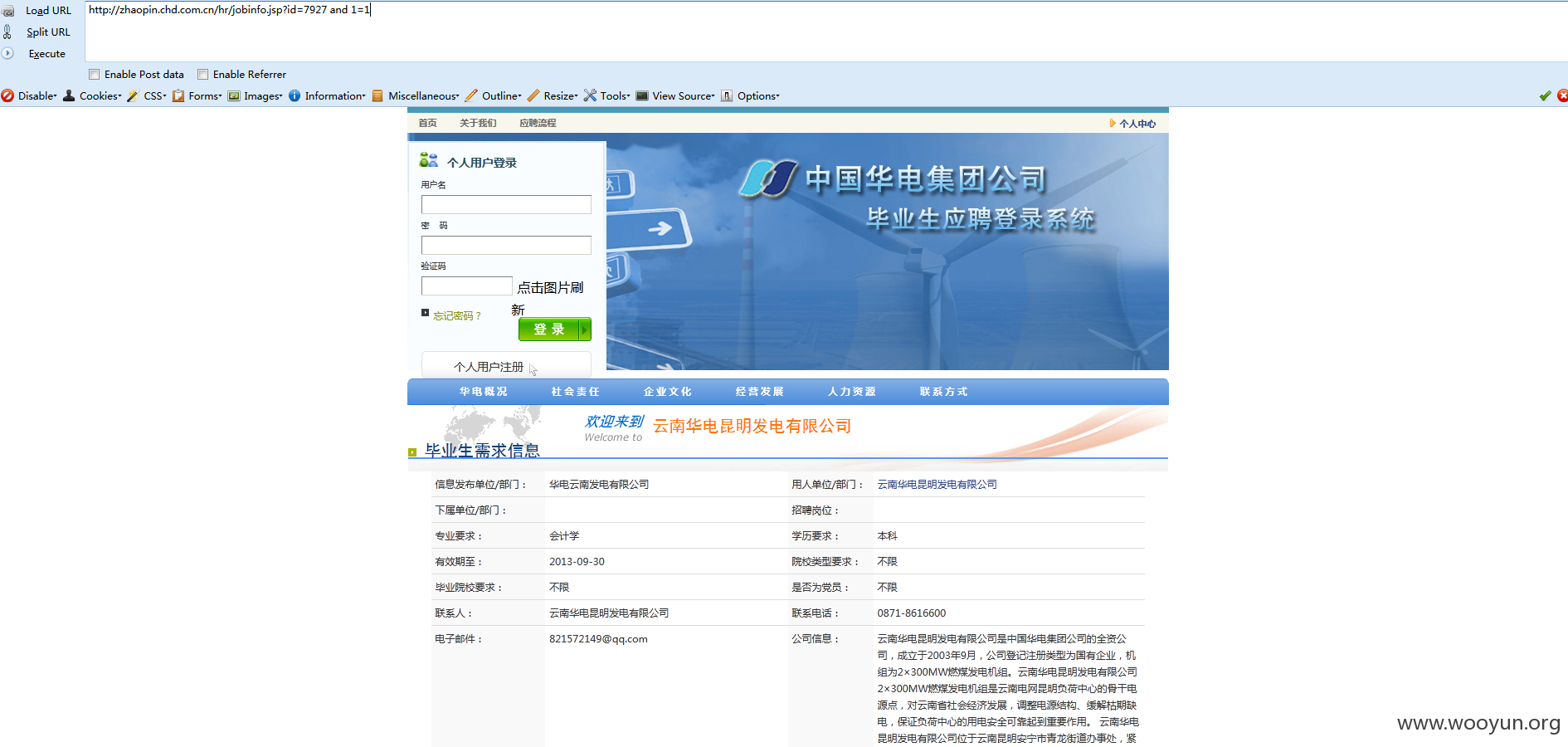
Task: Click the 会计学 major value
Action: (x=564, y=536)
